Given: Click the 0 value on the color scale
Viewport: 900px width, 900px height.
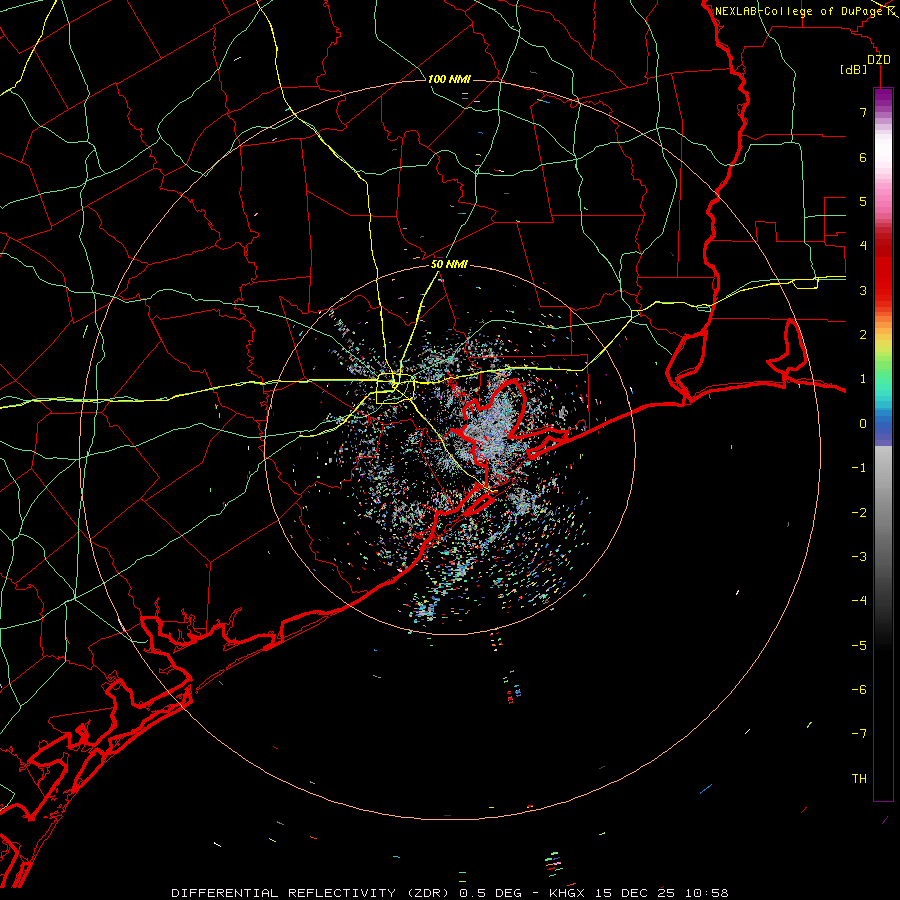Looking at the screenshot, I should (x=863, y=423).
